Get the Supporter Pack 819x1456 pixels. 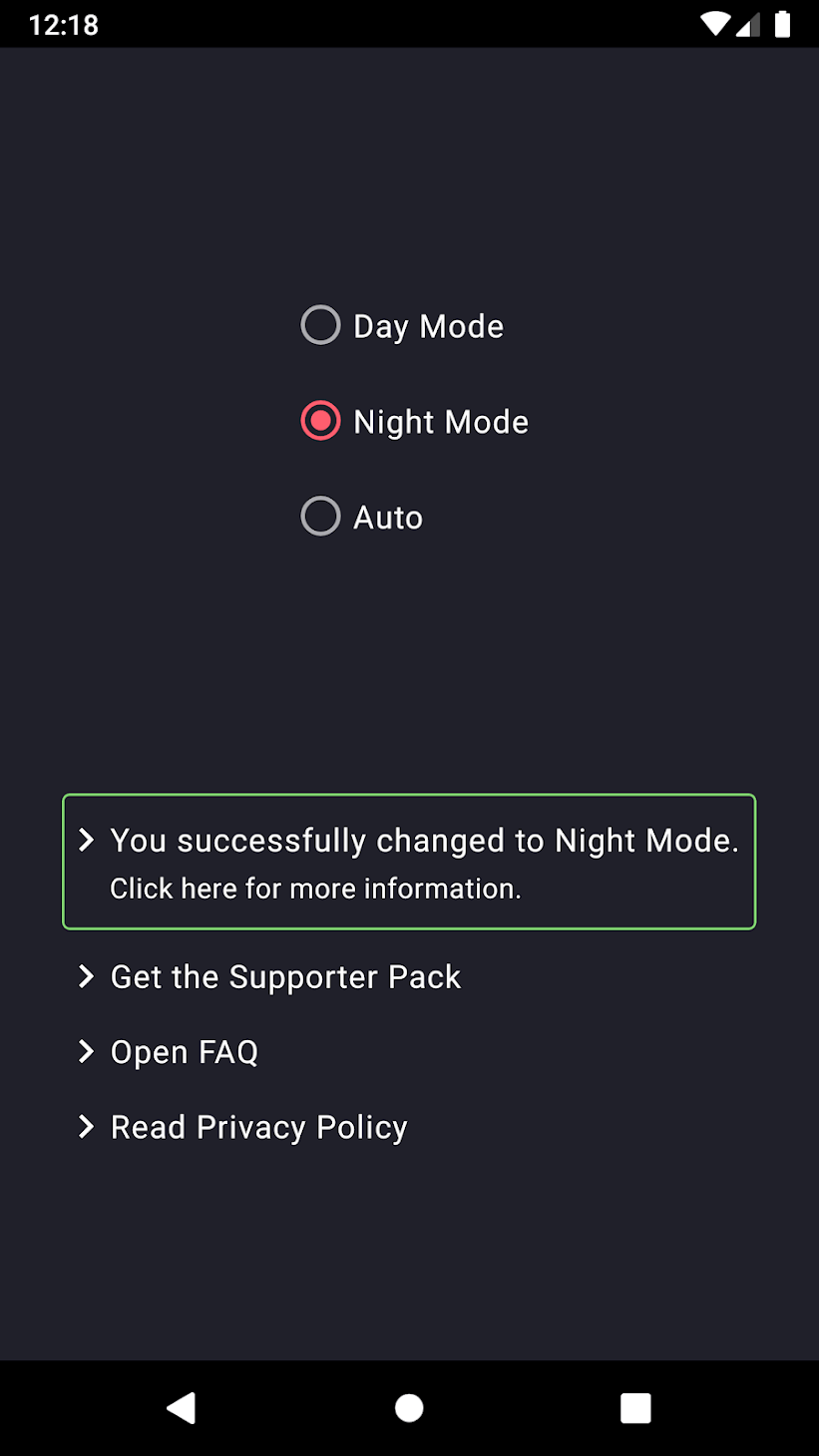coord(285,977)
